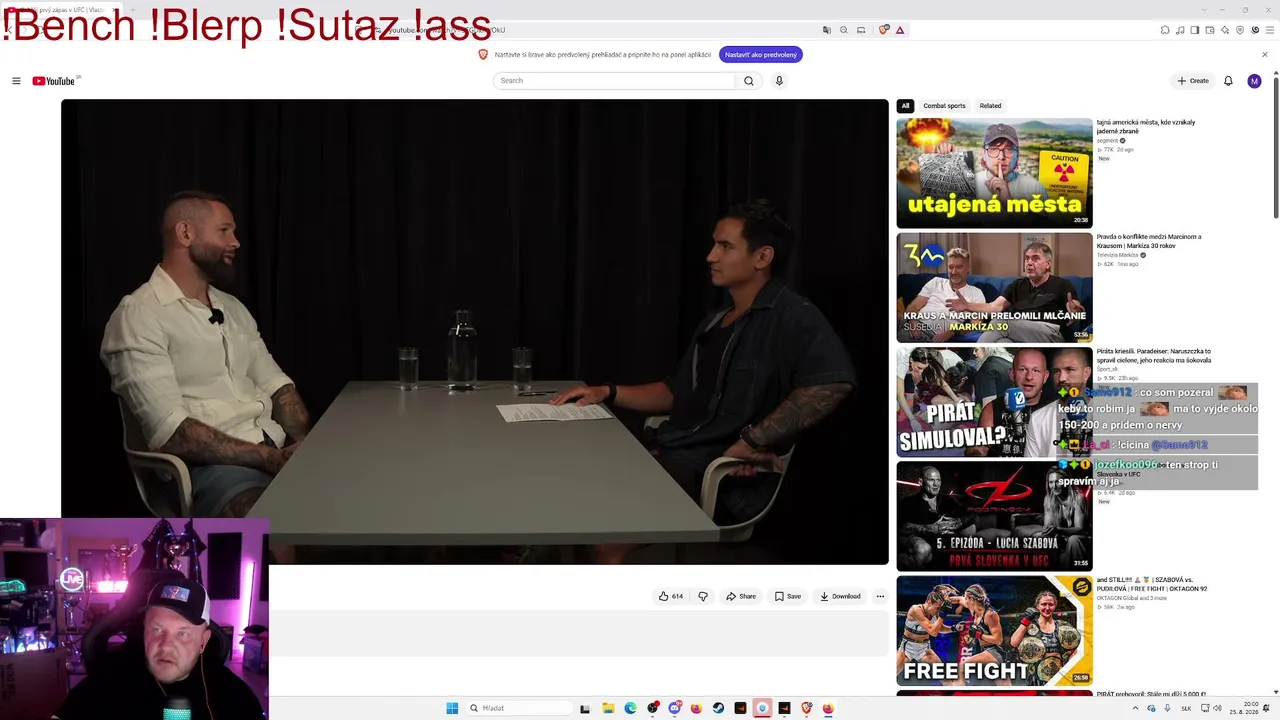Open '5. epizóda Lucia Szabová' thumbnail

point(994,516)
